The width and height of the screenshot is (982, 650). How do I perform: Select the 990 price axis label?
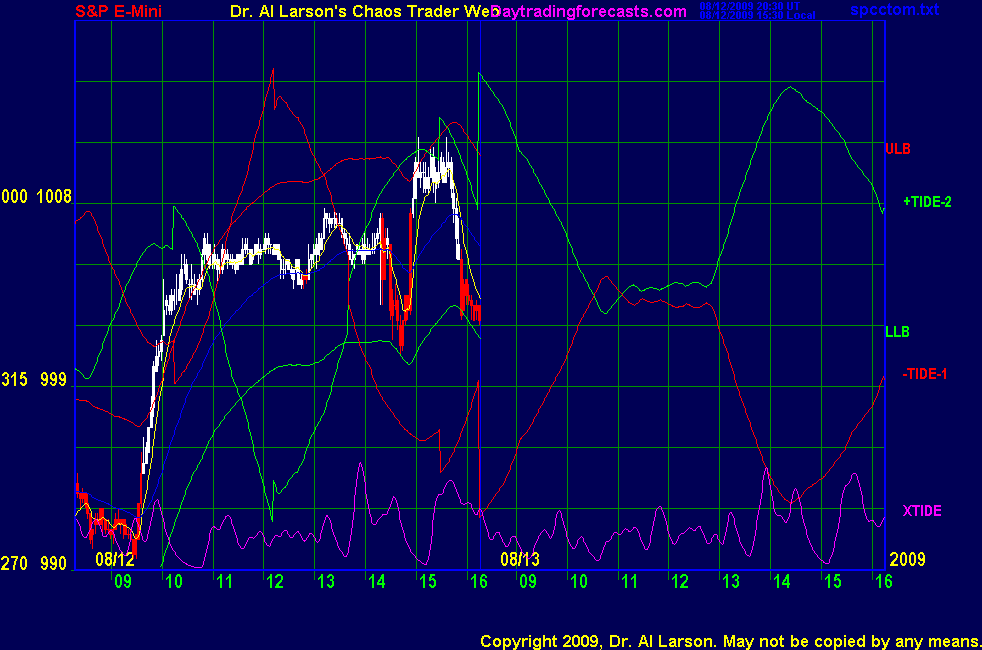click(x=54, y=564)
